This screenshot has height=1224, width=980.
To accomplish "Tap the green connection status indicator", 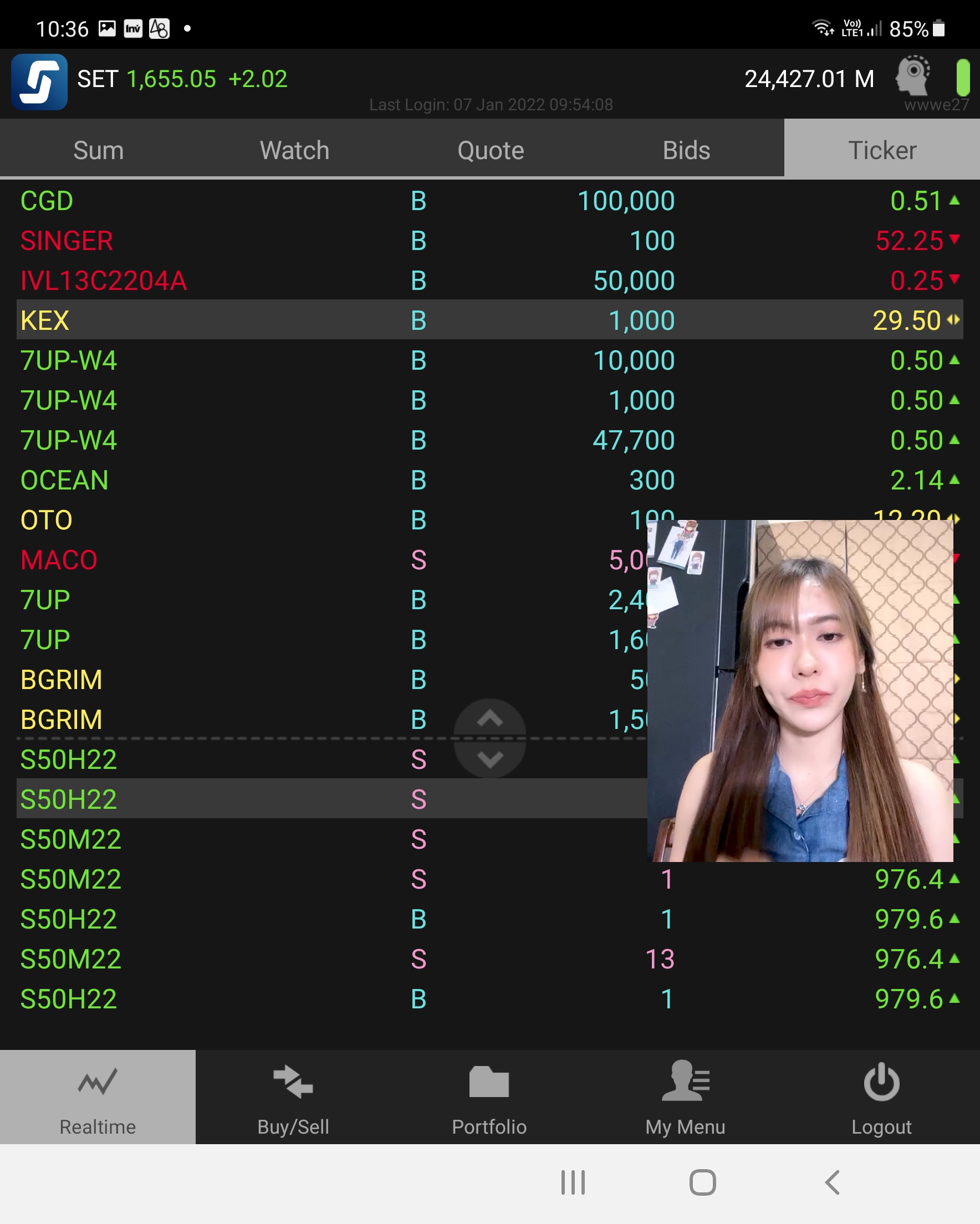I will point(962,77).
